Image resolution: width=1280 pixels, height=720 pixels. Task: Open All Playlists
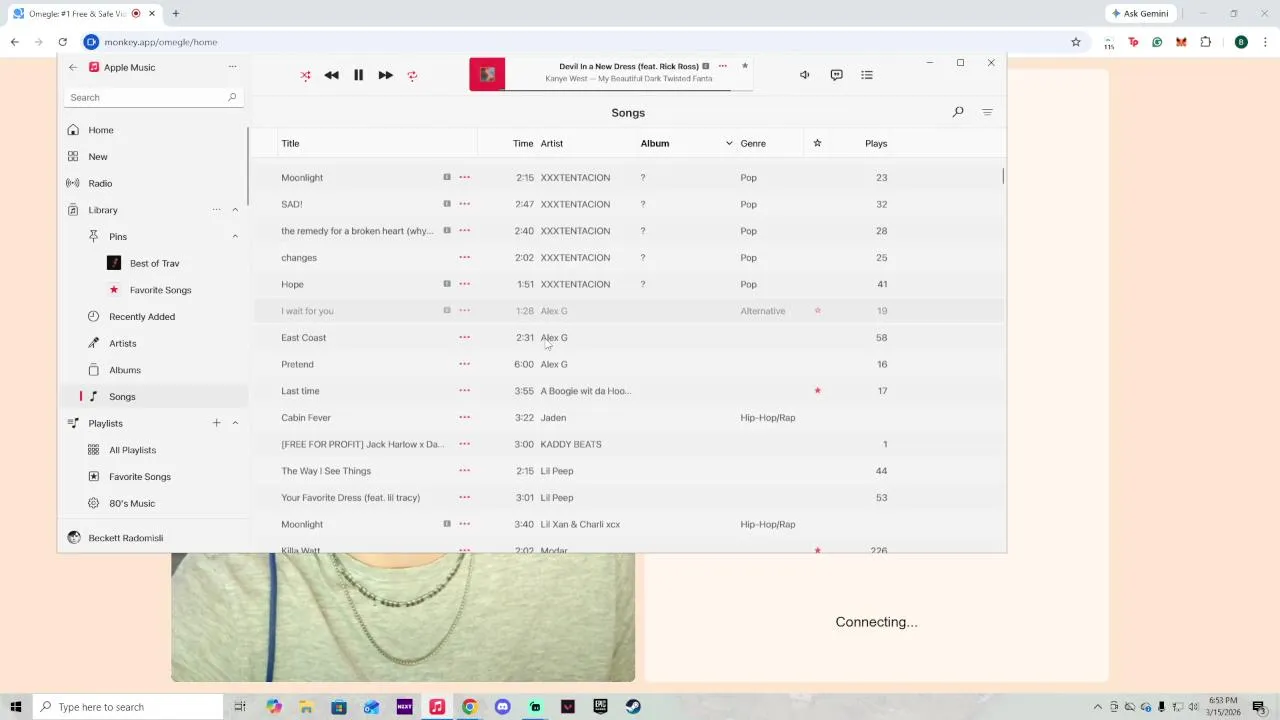[x=132, y=450]
